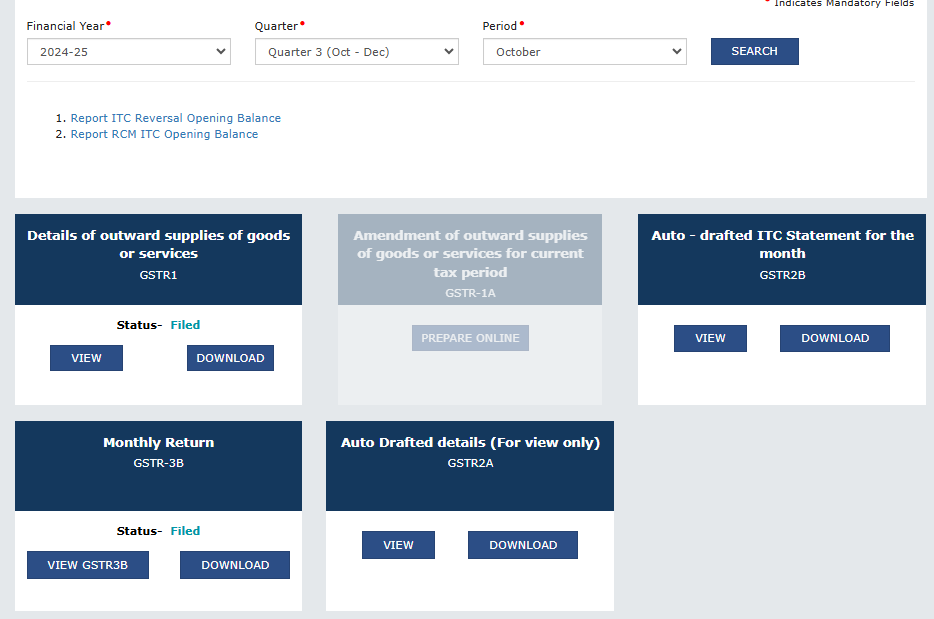
Task: Click the VIEW GSTR3B button
Action: pyautogui.click(x=88, y=565)
